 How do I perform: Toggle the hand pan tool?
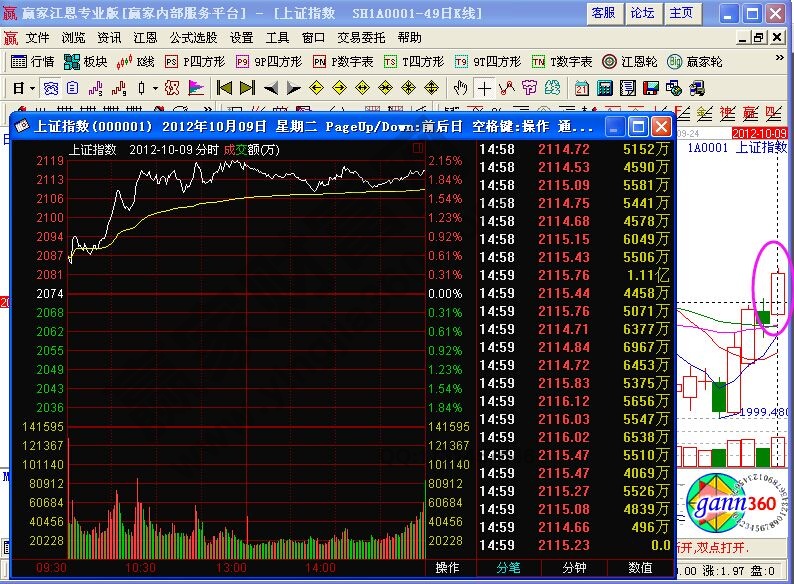(x=460, y=88)
